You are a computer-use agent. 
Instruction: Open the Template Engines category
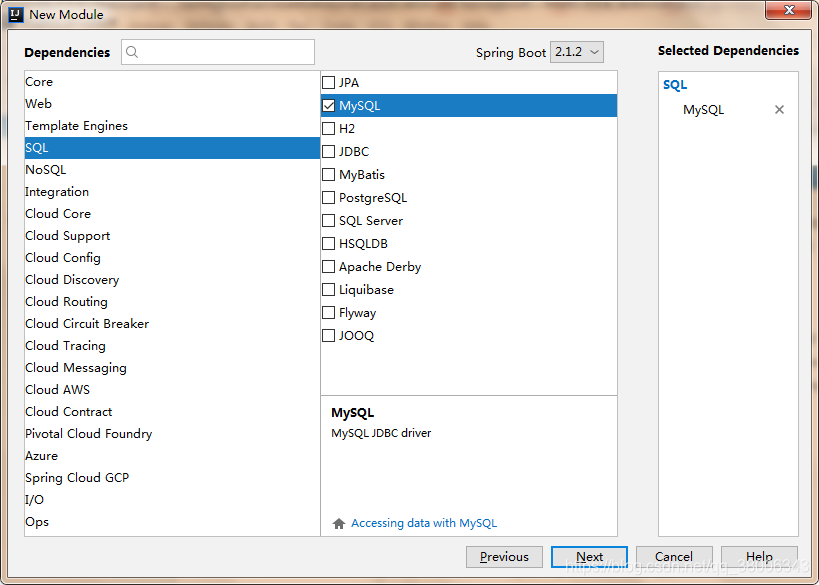tap(172, 126)
